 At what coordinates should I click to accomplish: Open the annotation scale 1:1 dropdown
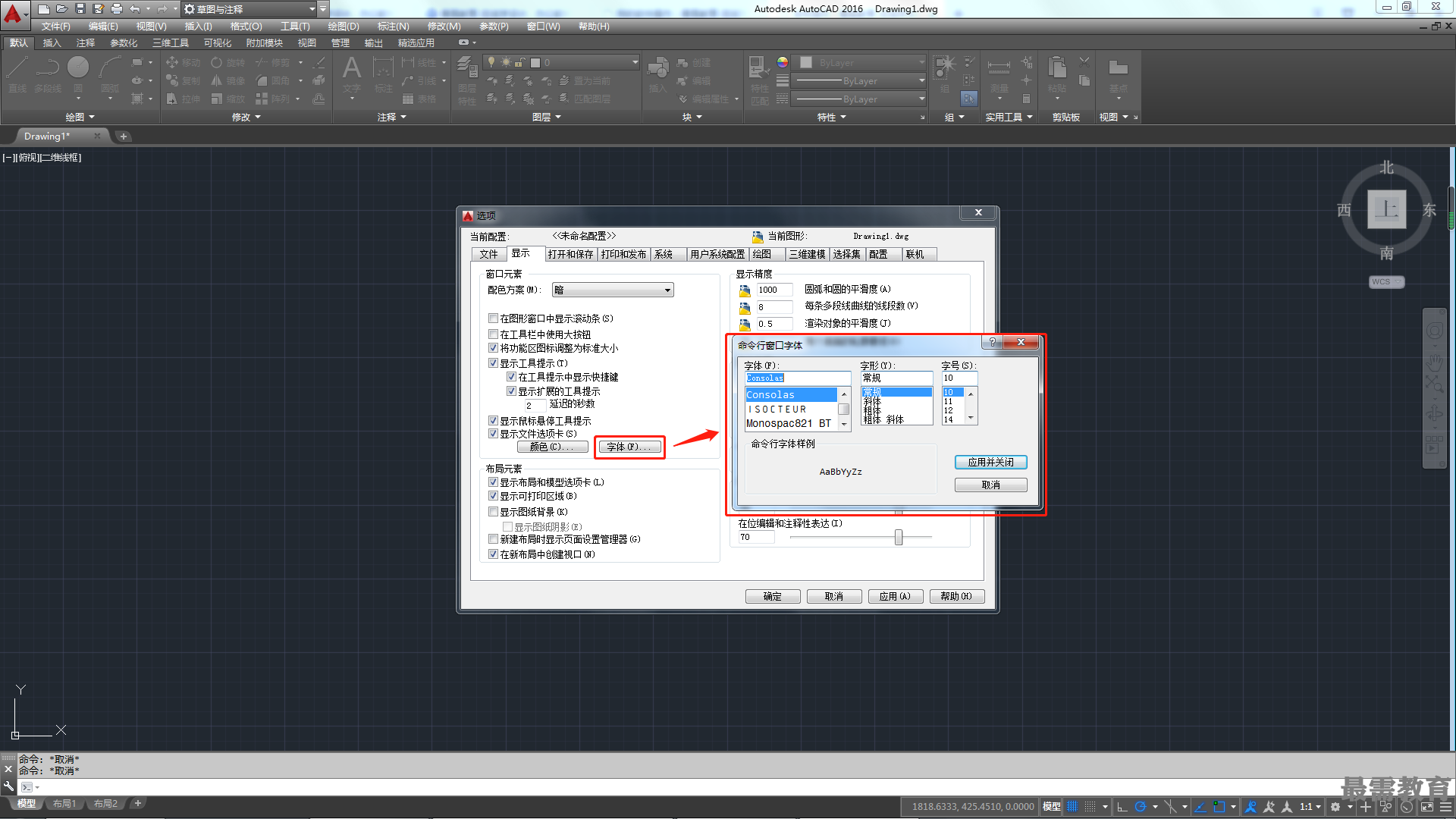click(x=1310, y=807)
